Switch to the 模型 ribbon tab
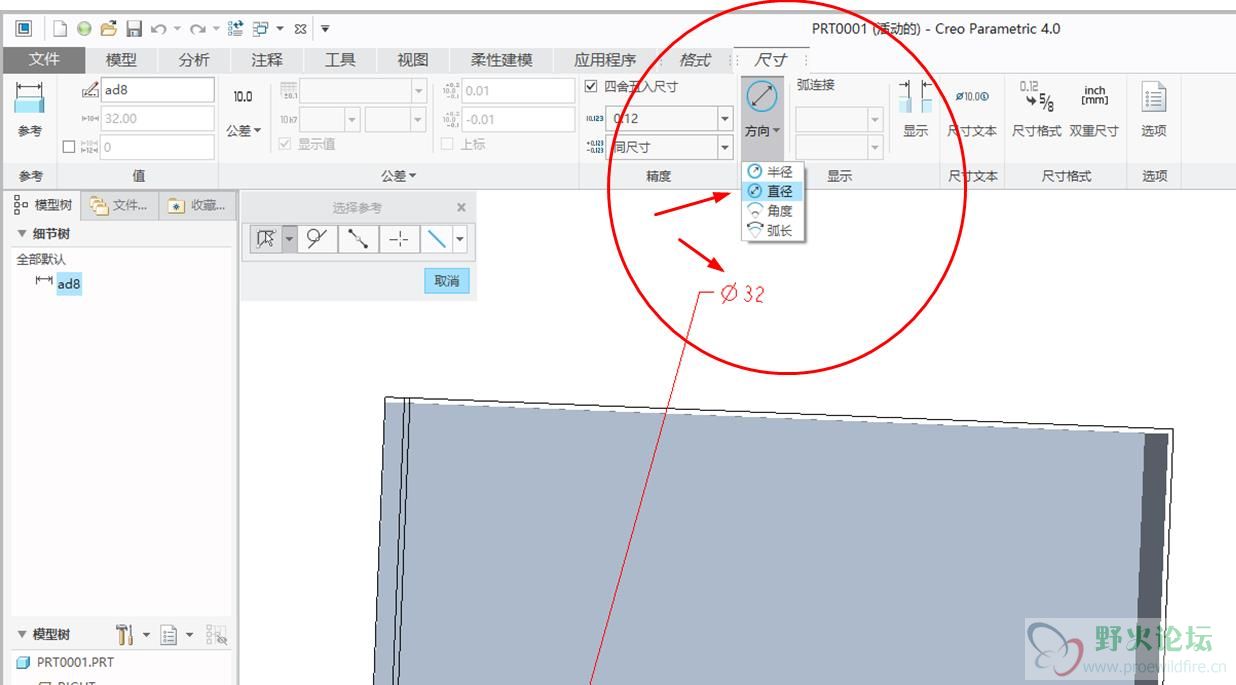The width and height of the screenshot is (1236, 685). pos(121,60)
